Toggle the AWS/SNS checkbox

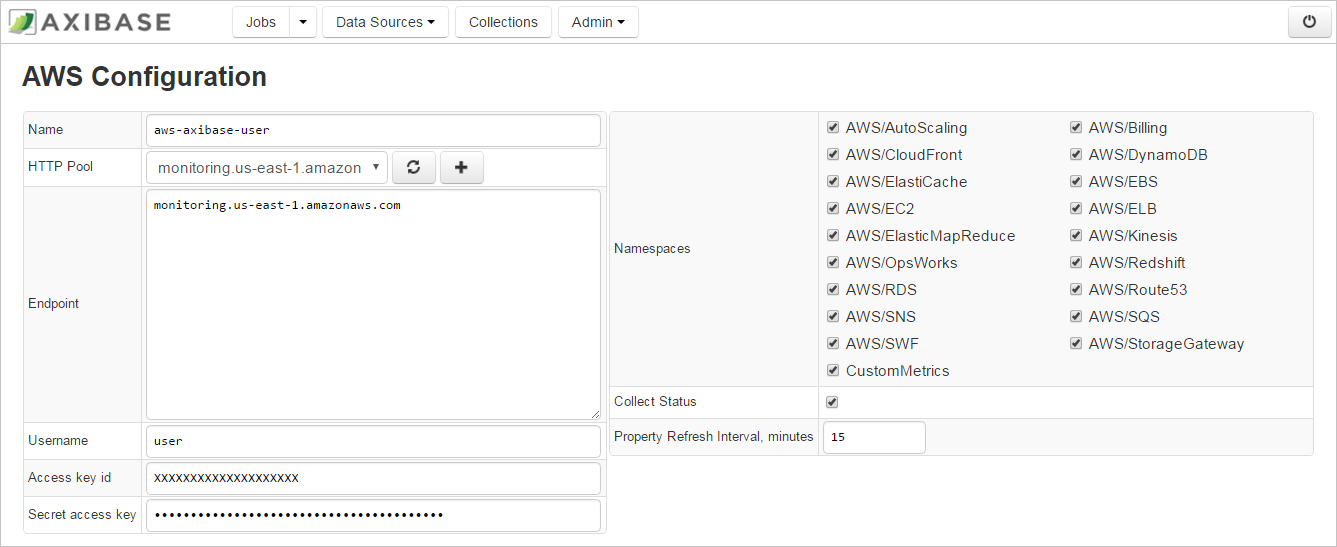pos(833,317)
